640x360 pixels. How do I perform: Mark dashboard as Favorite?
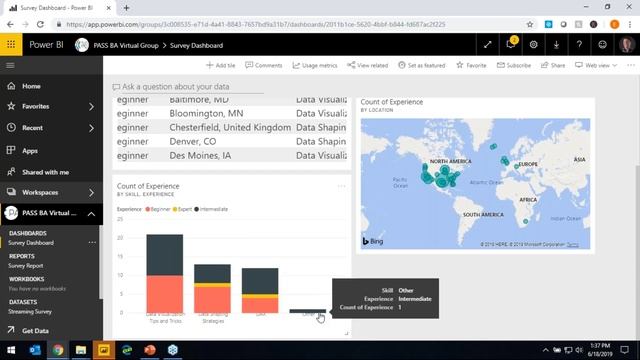click(x=471, y=65)
